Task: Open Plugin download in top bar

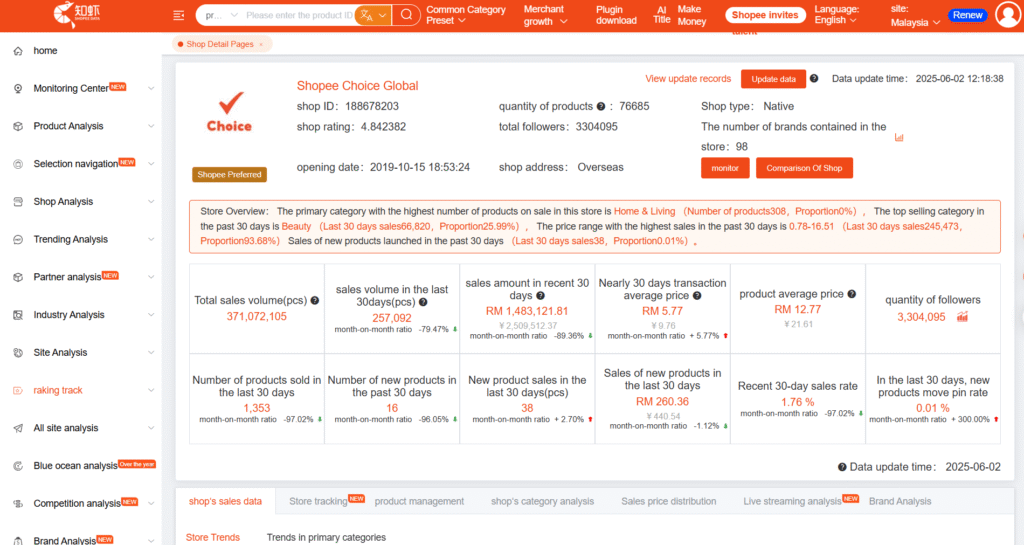Action: (x=616, y=15)
